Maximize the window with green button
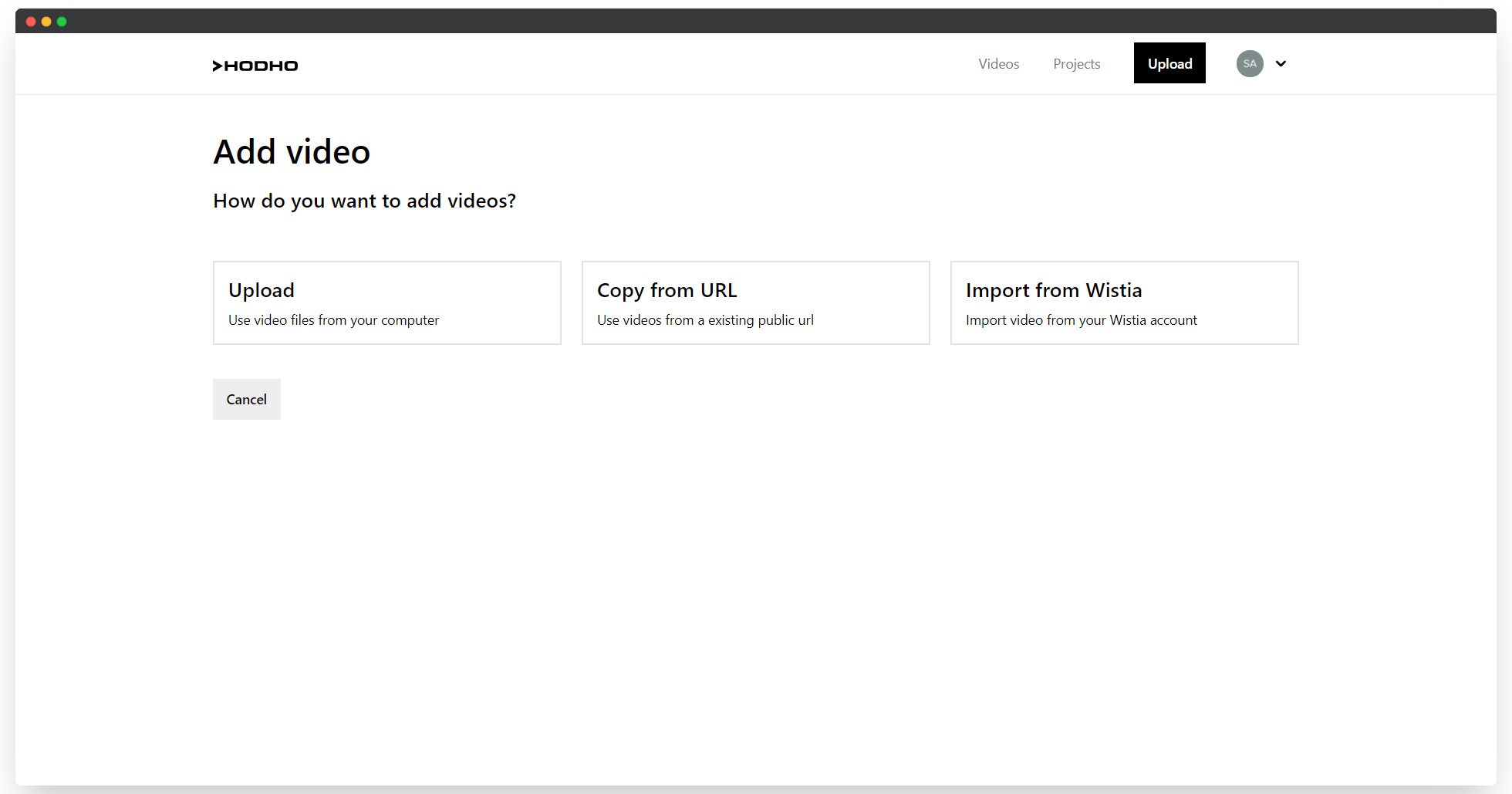Image resolution: width=1512 pixels, height=794 pixels. 62,22
